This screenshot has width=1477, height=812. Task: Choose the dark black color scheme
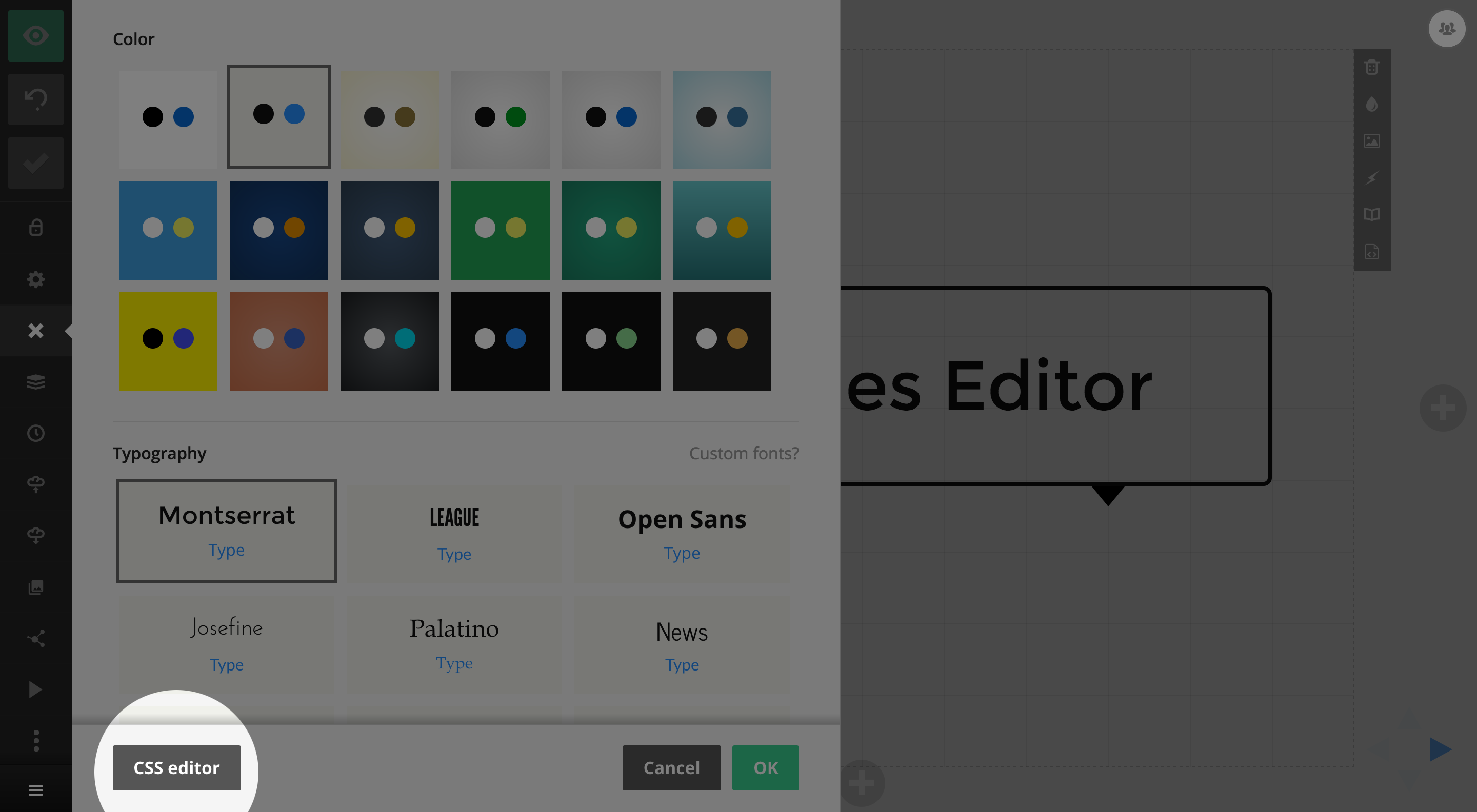tap(500, 340)
